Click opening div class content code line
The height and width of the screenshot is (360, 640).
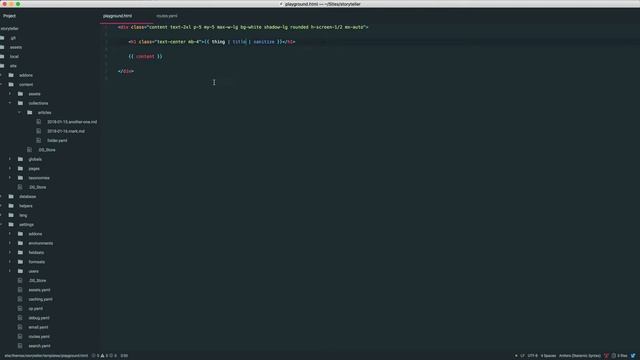[x=243, y=27]
